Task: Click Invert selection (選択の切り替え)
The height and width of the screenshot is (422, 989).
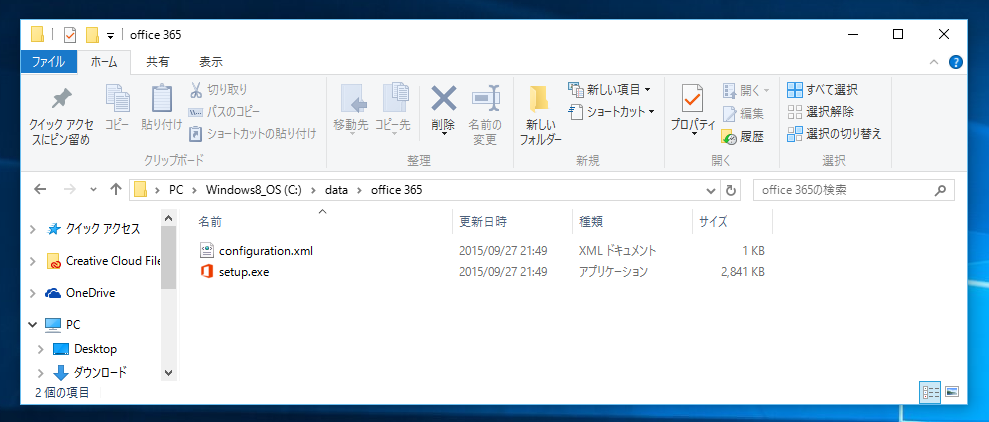Action: click(834, 134)
